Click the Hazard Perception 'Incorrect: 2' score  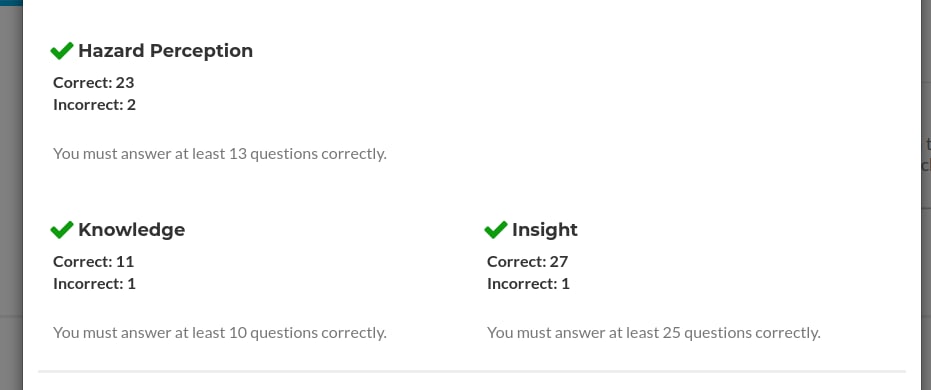[94, 105]
